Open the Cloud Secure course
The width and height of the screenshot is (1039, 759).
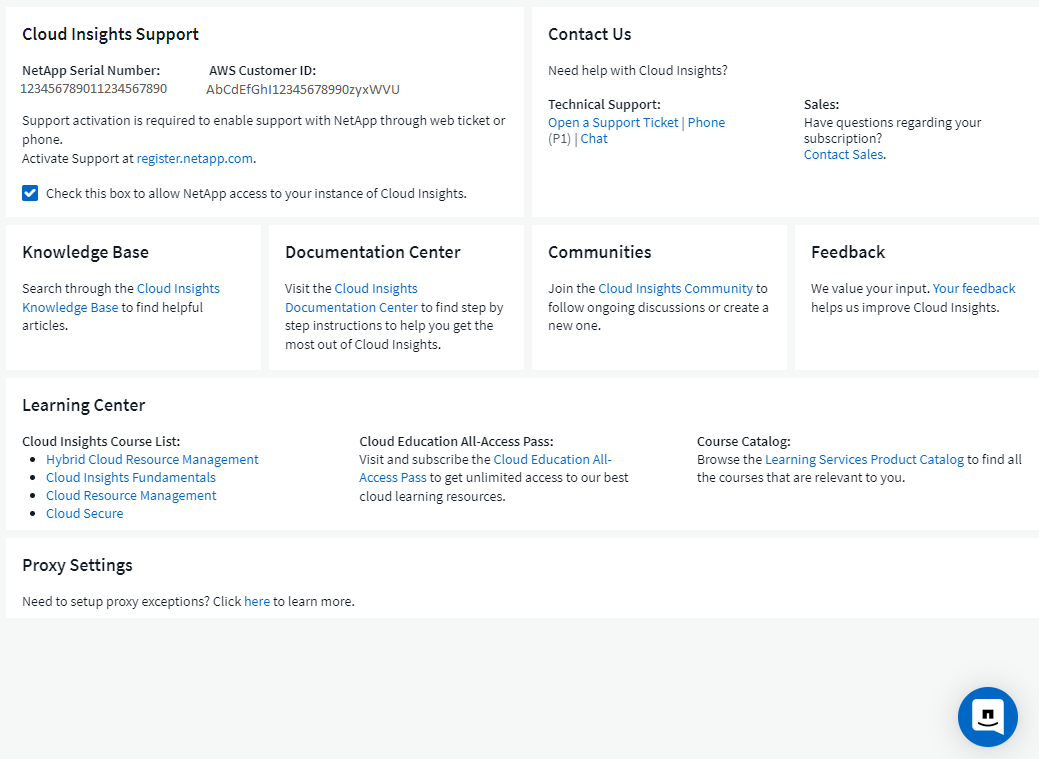(85, 514)
